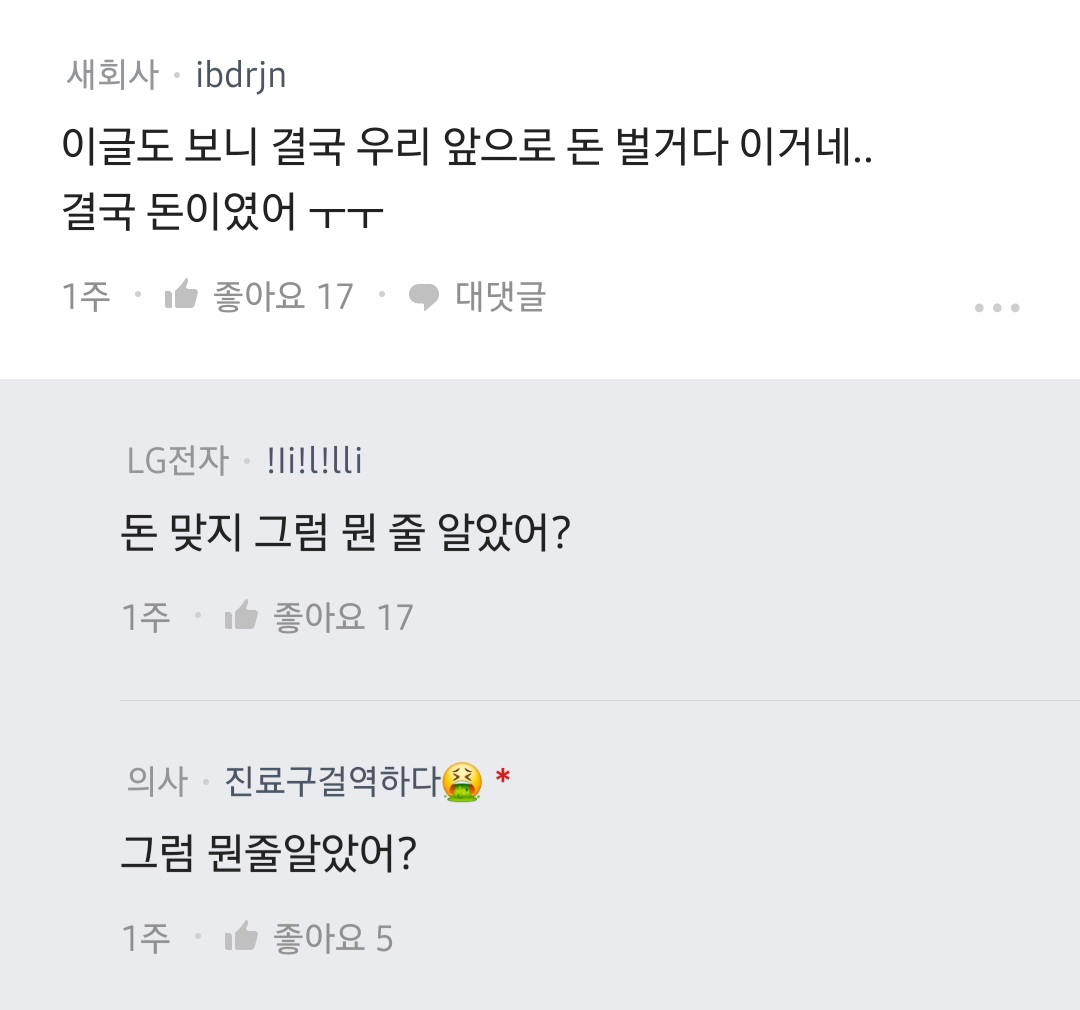The image size is (1080, 1010).
Task: Open the !li!l!lli user profile
Action: click(x=314, y=460)
